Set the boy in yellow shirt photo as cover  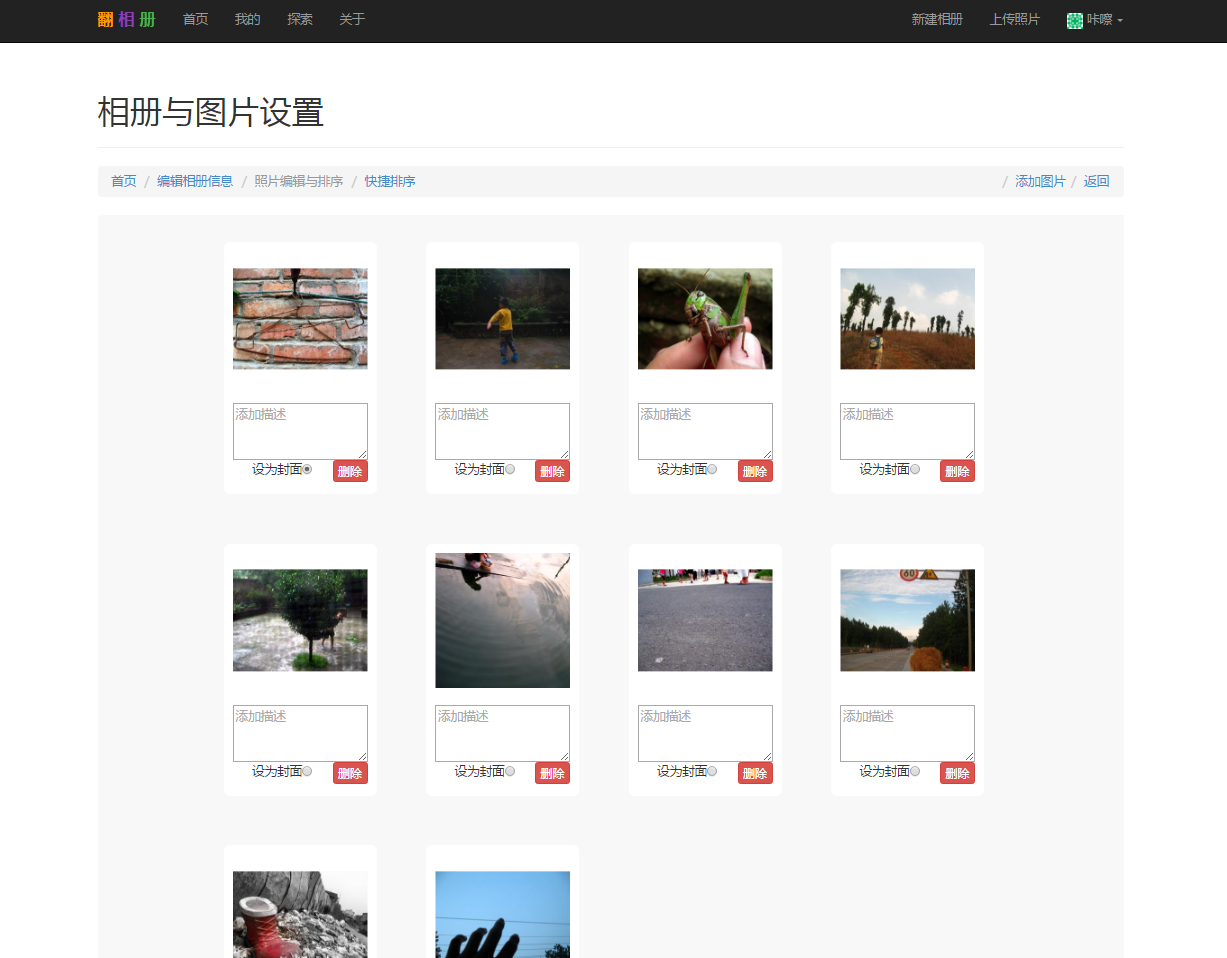[510, 469]
